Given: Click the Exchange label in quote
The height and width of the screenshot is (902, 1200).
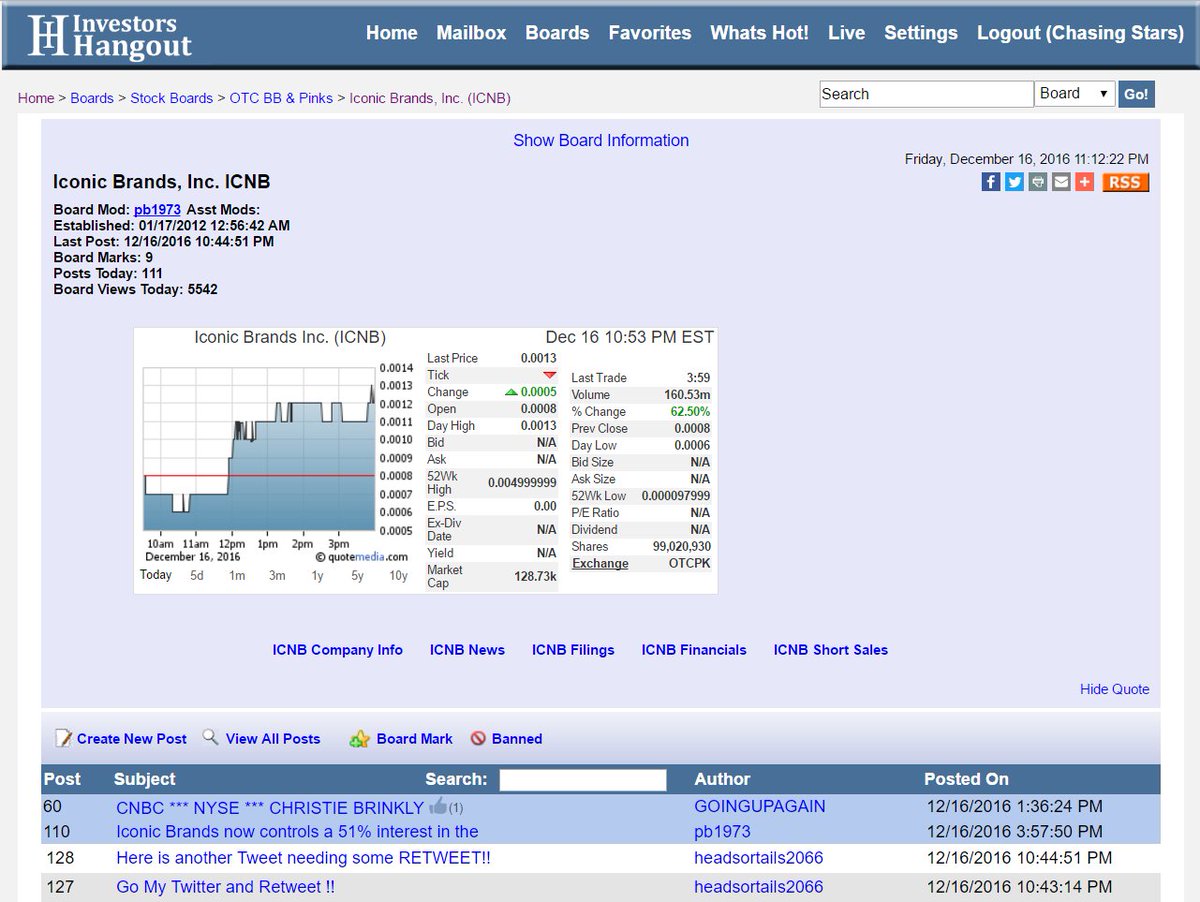Looking at the screenshot, I should 600,563.
